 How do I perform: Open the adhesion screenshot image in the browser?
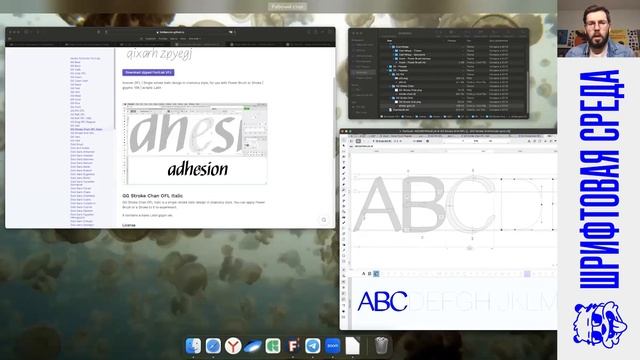[195, 144]
